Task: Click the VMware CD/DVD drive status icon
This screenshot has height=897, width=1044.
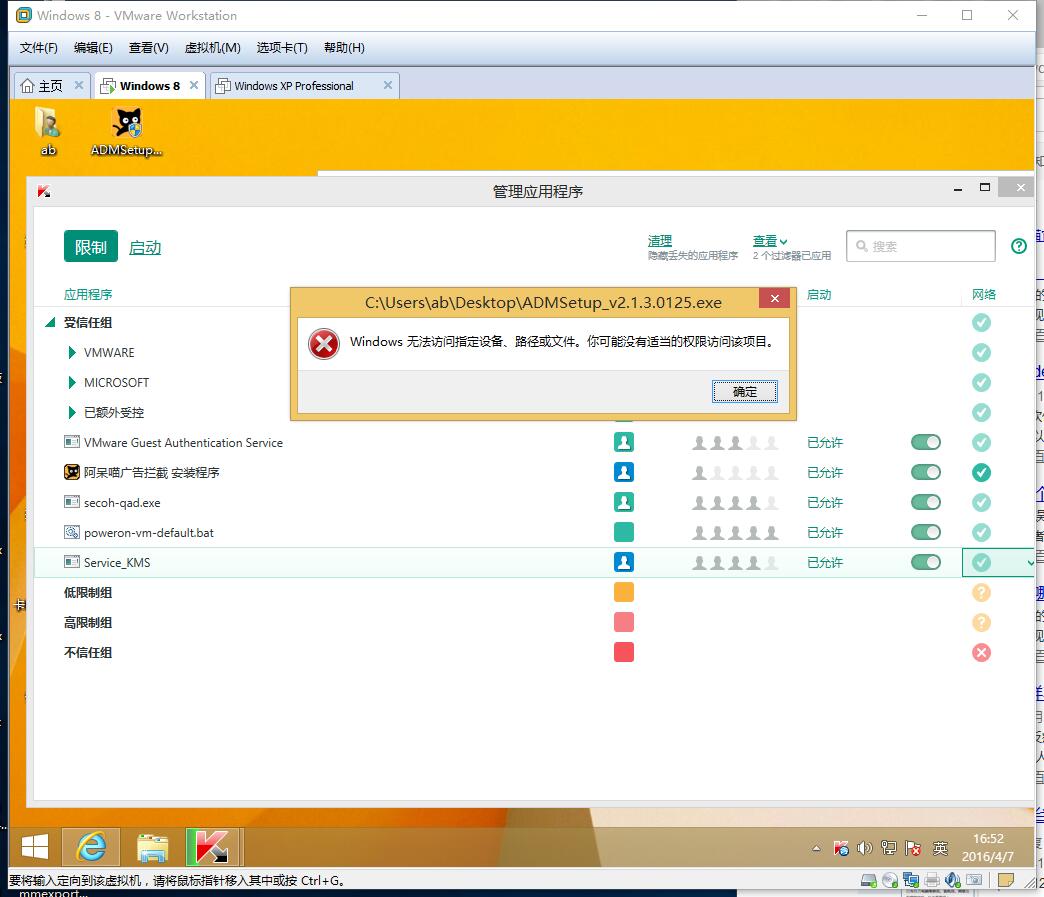Action: (890, 880)
